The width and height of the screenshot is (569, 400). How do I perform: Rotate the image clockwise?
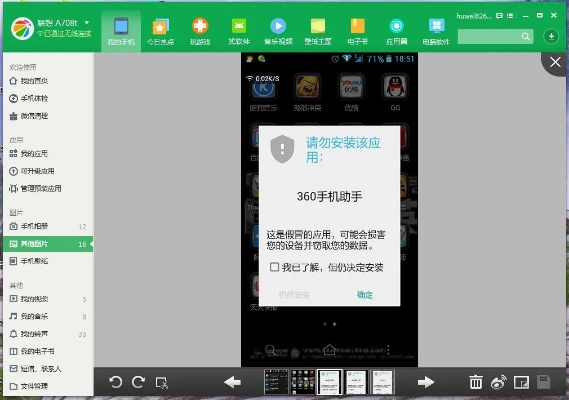pyautogui.click(x=138, y=382)
